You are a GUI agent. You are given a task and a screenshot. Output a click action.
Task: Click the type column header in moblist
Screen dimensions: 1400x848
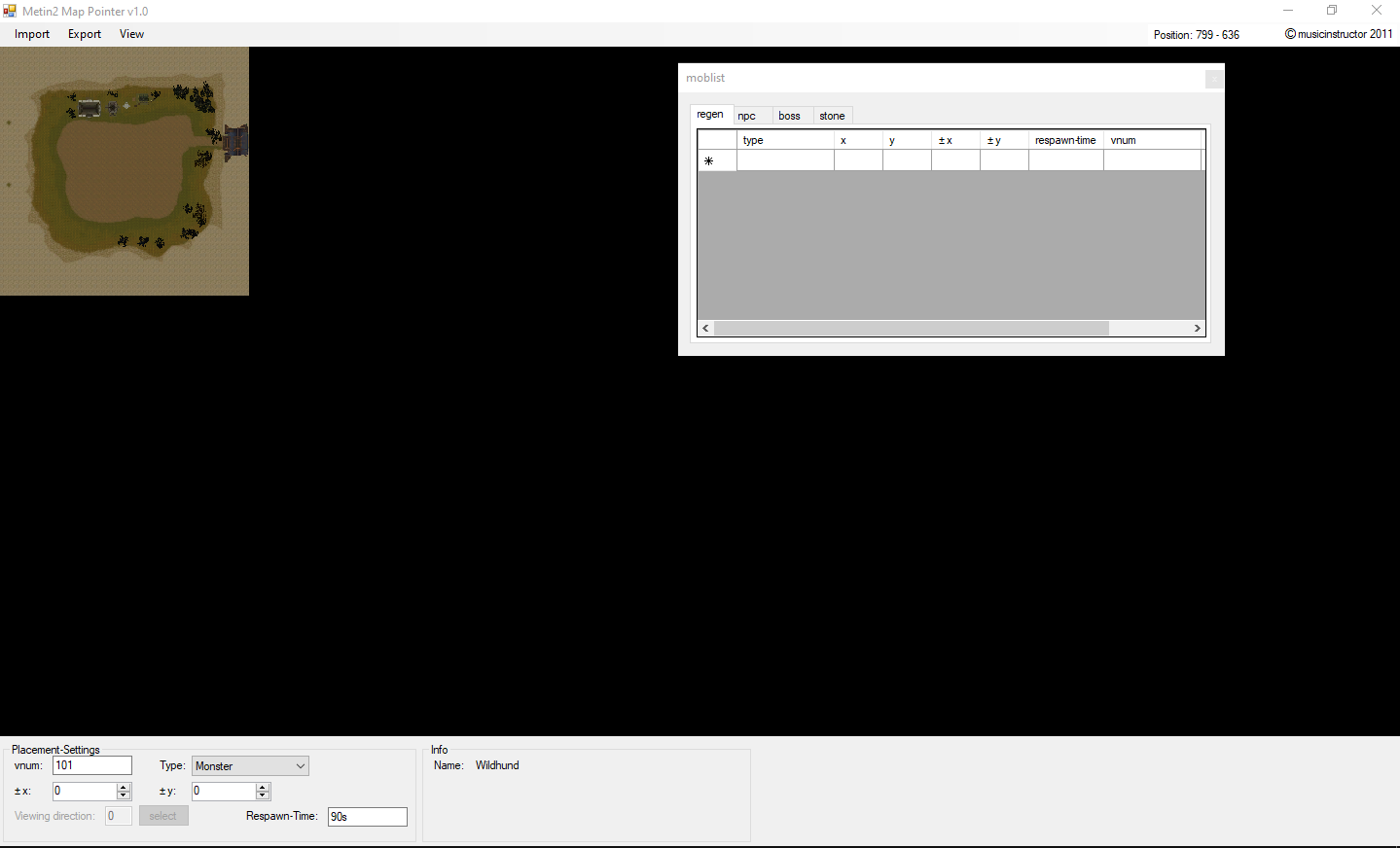(784, 139)
